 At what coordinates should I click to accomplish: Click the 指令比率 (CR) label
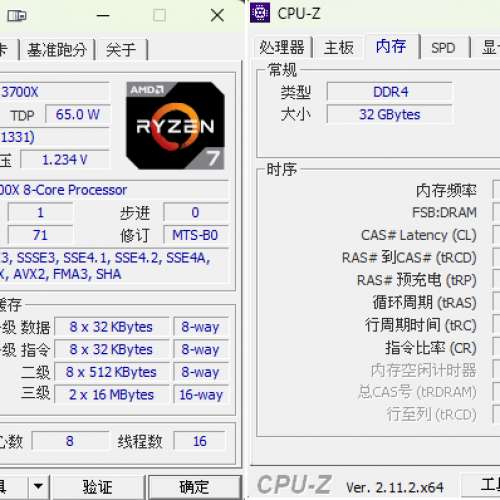point(431,348)
